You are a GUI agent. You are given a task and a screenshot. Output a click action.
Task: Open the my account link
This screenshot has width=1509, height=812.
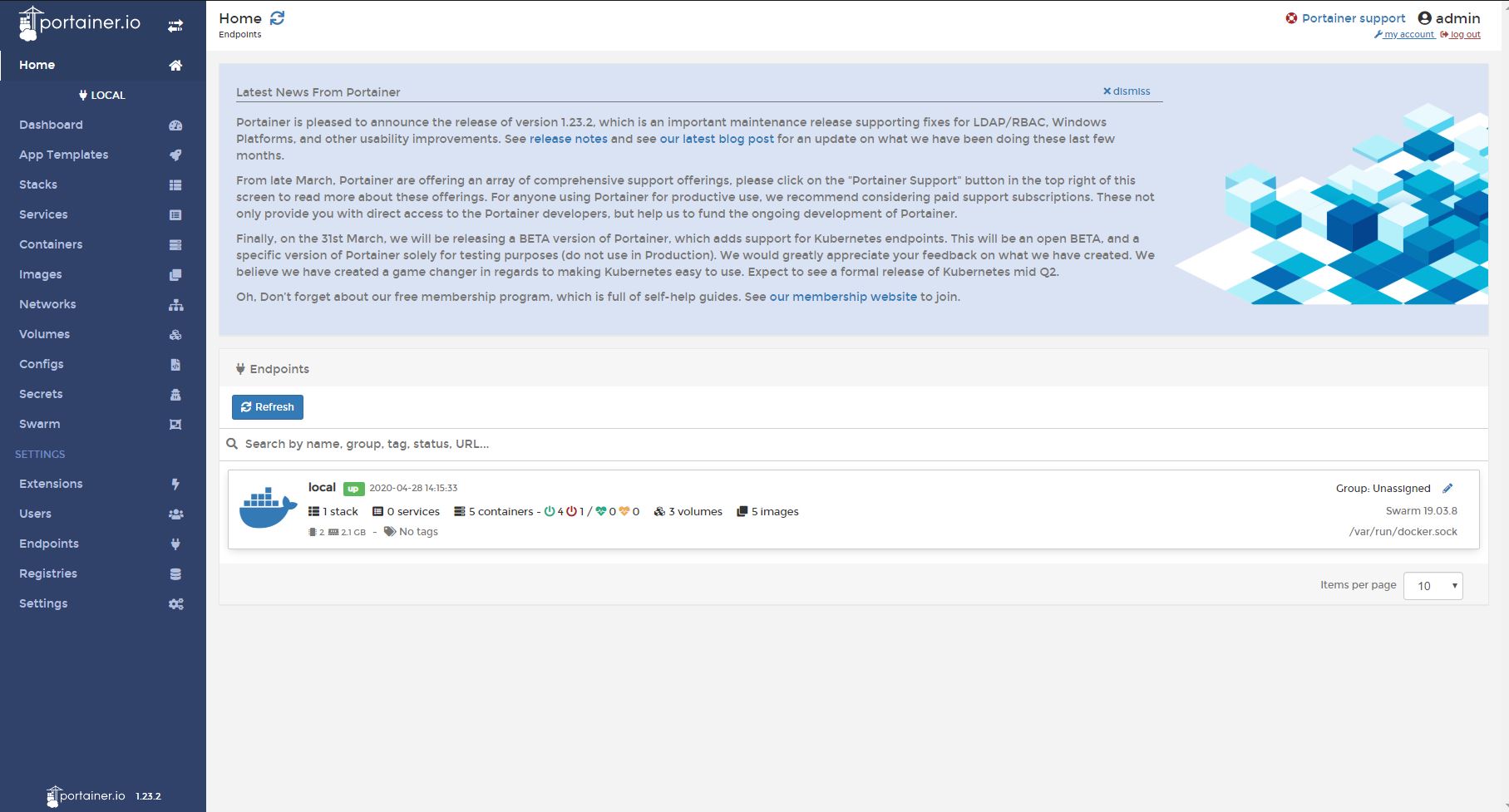coord(1404,35)
